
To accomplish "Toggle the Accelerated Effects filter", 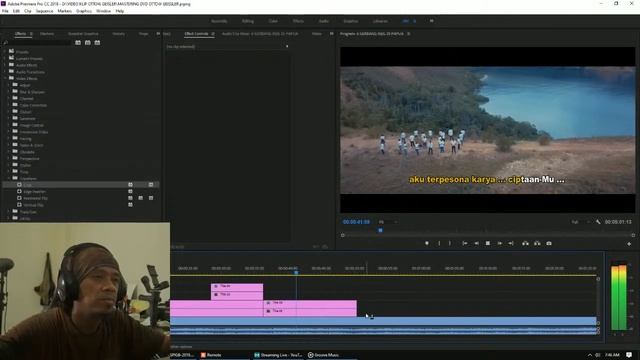I will [x=78, y=42].
